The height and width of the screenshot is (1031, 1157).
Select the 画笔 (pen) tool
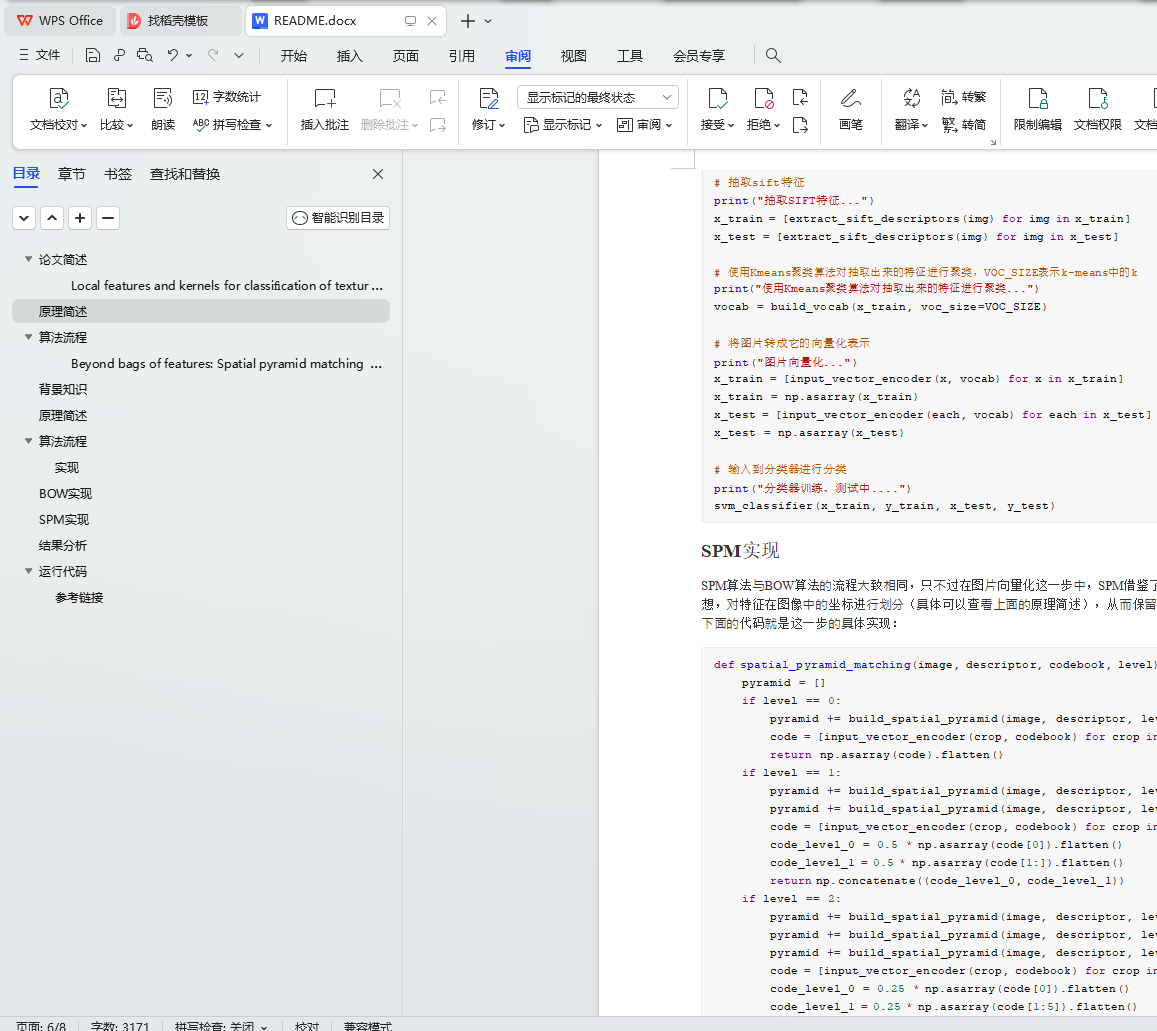850,99
